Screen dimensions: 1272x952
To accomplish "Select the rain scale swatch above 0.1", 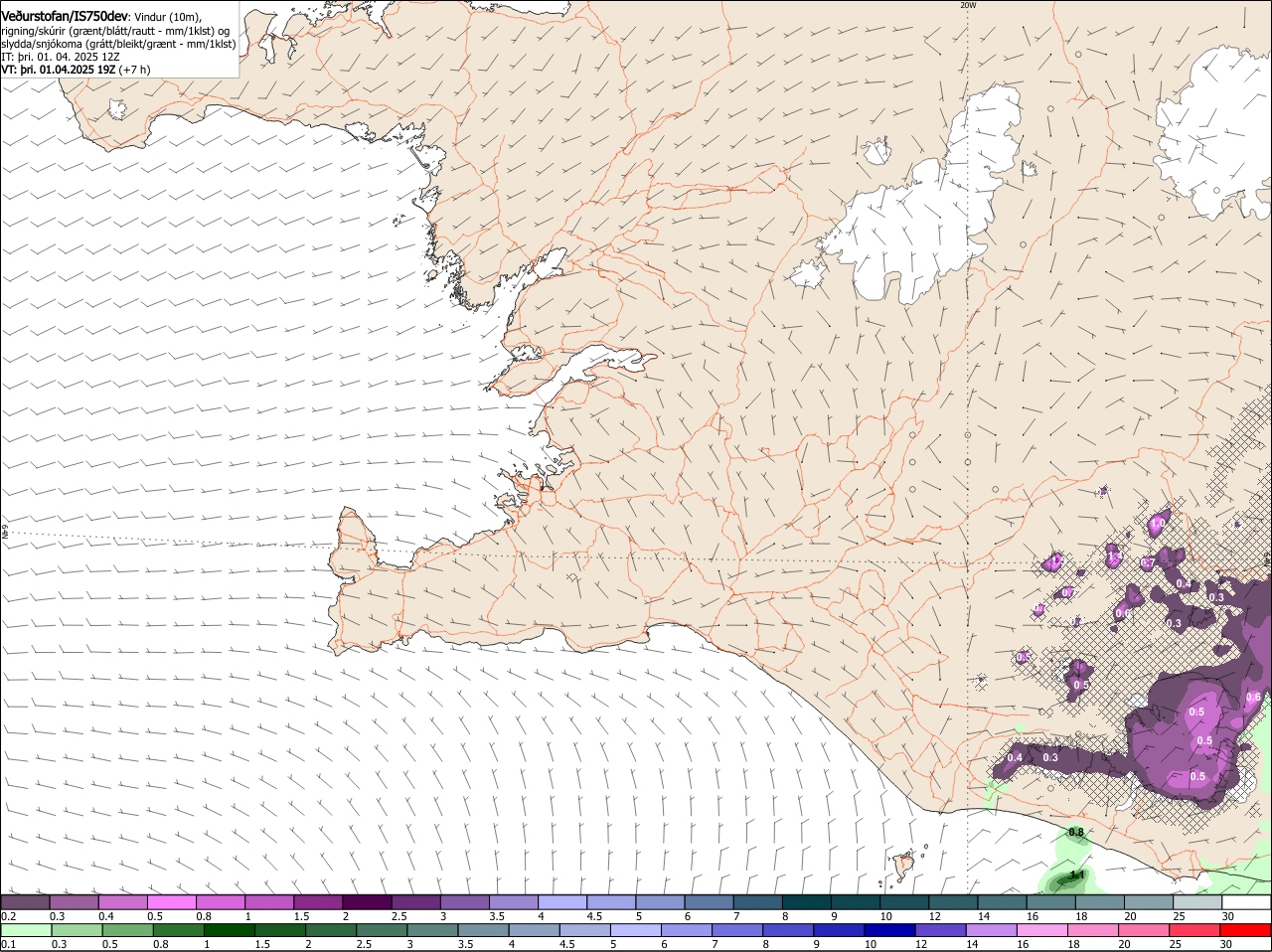I will coord(26,930).
